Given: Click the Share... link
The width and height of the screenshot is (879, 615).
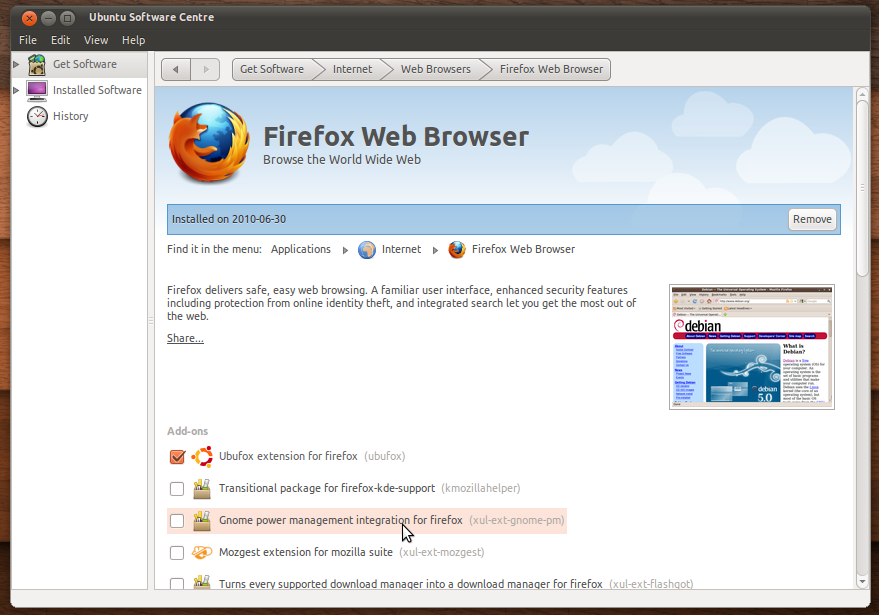Looking at the screenshot, I should click(x=184, y=337).
